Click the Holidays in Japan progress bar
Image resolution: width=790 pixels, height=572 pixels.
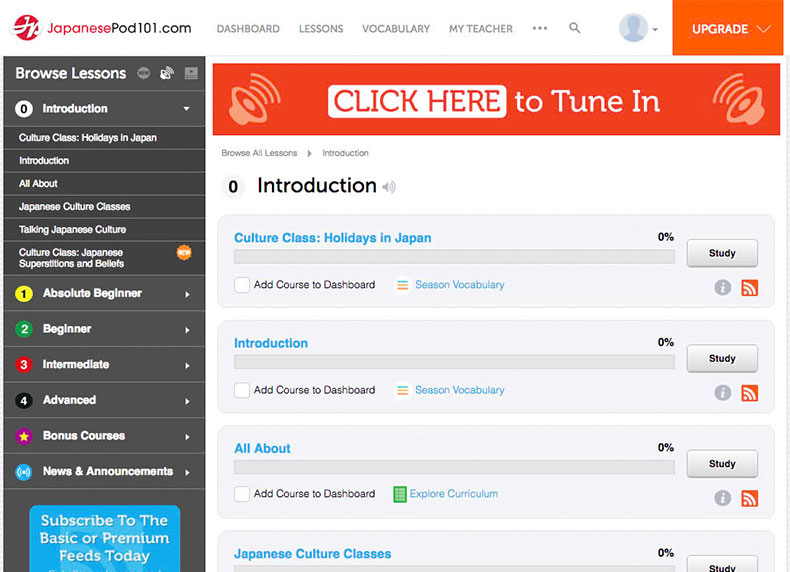point(454,257)
